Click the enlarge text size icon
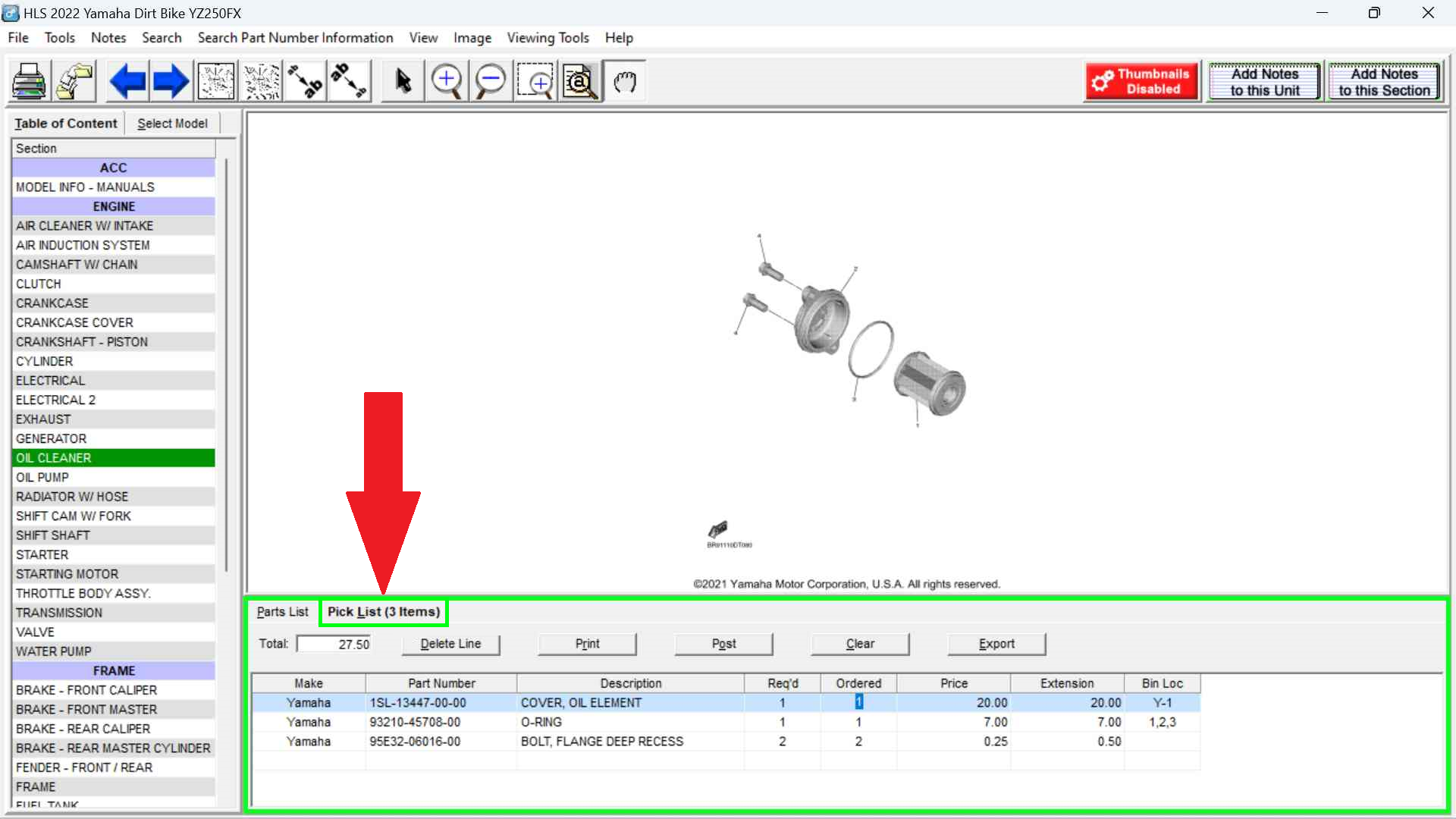Screen dimensions: 1456x819 coord(306,81)
